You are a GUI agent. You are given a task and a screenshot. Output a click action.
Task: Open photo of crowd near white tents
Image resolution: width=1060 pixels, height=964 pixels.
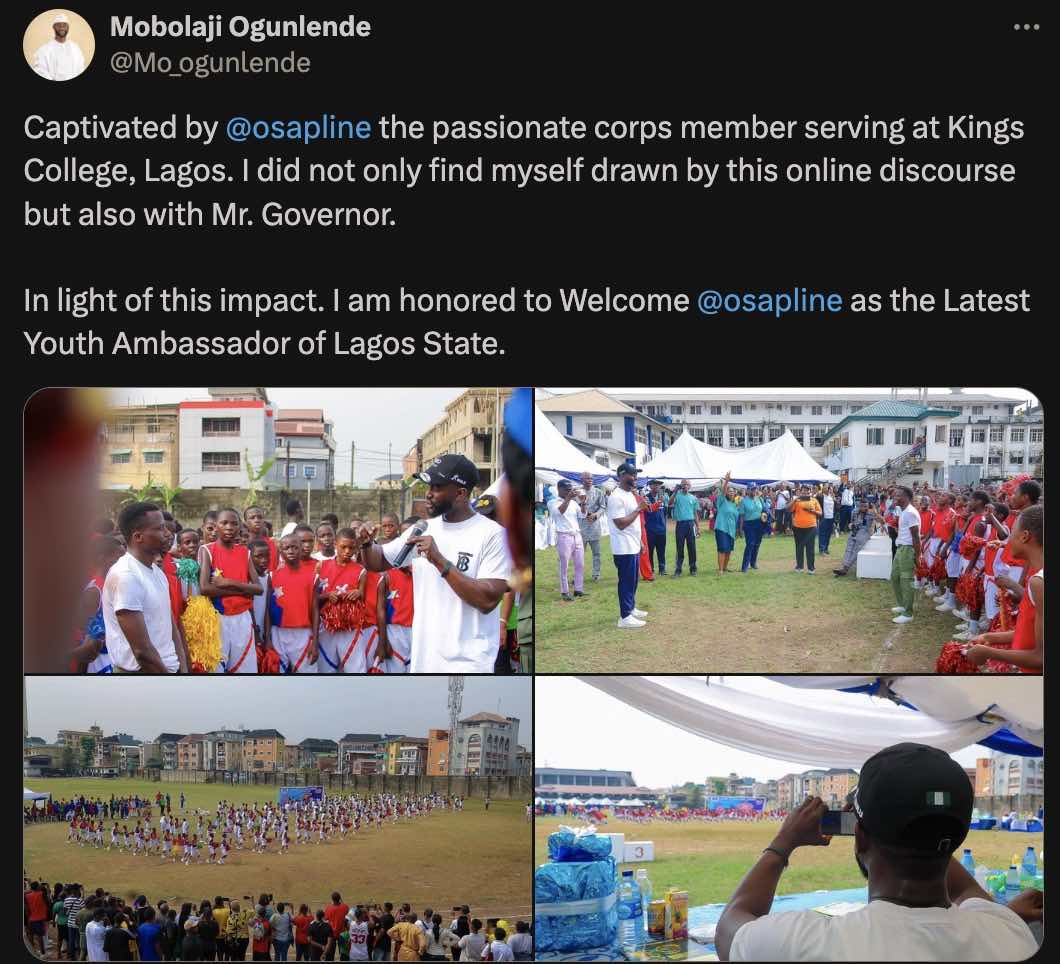[x=789, y=530]
